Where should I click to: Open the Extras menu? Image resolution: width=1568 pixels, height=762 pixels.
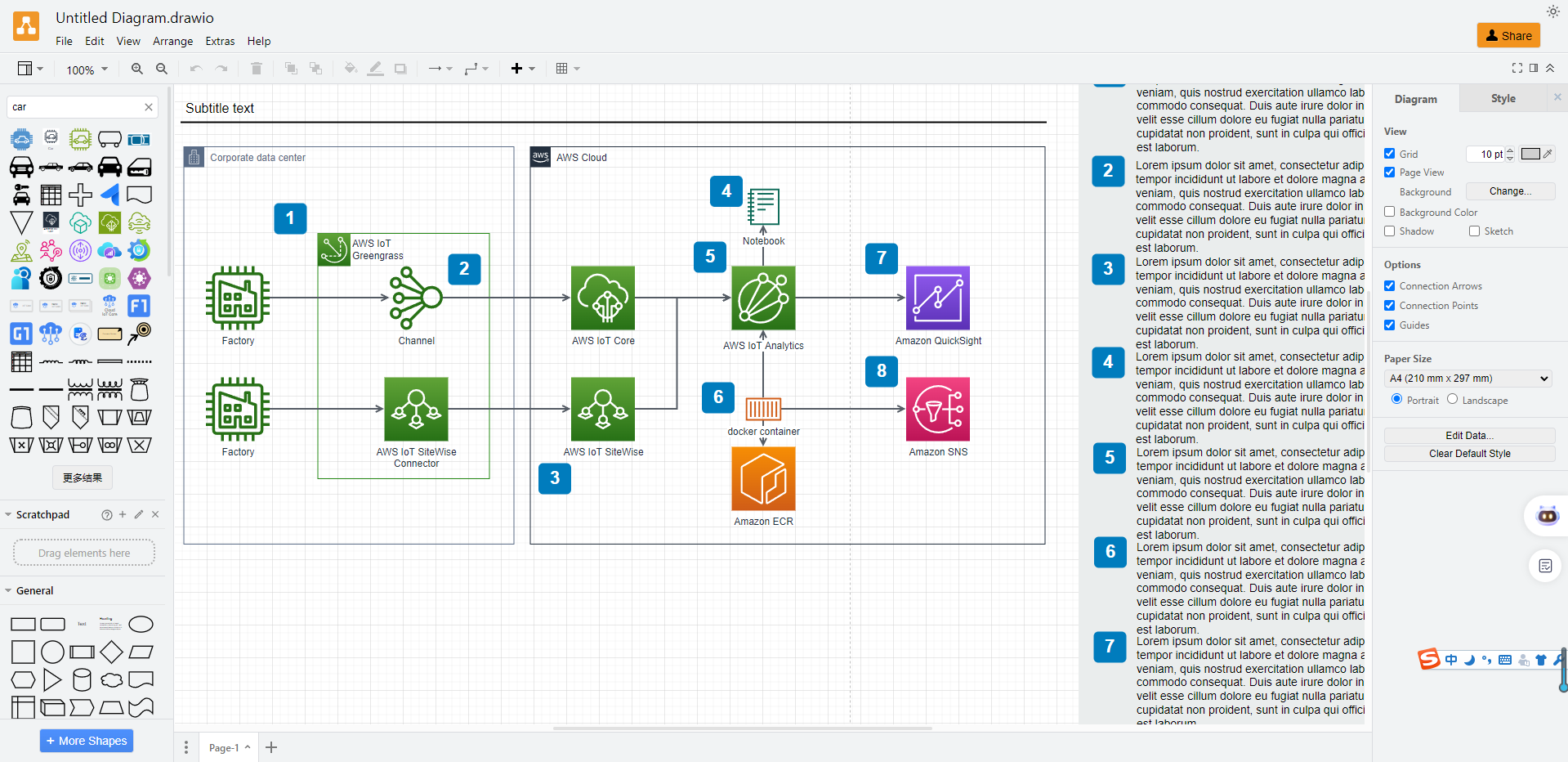tap(220, 41)
